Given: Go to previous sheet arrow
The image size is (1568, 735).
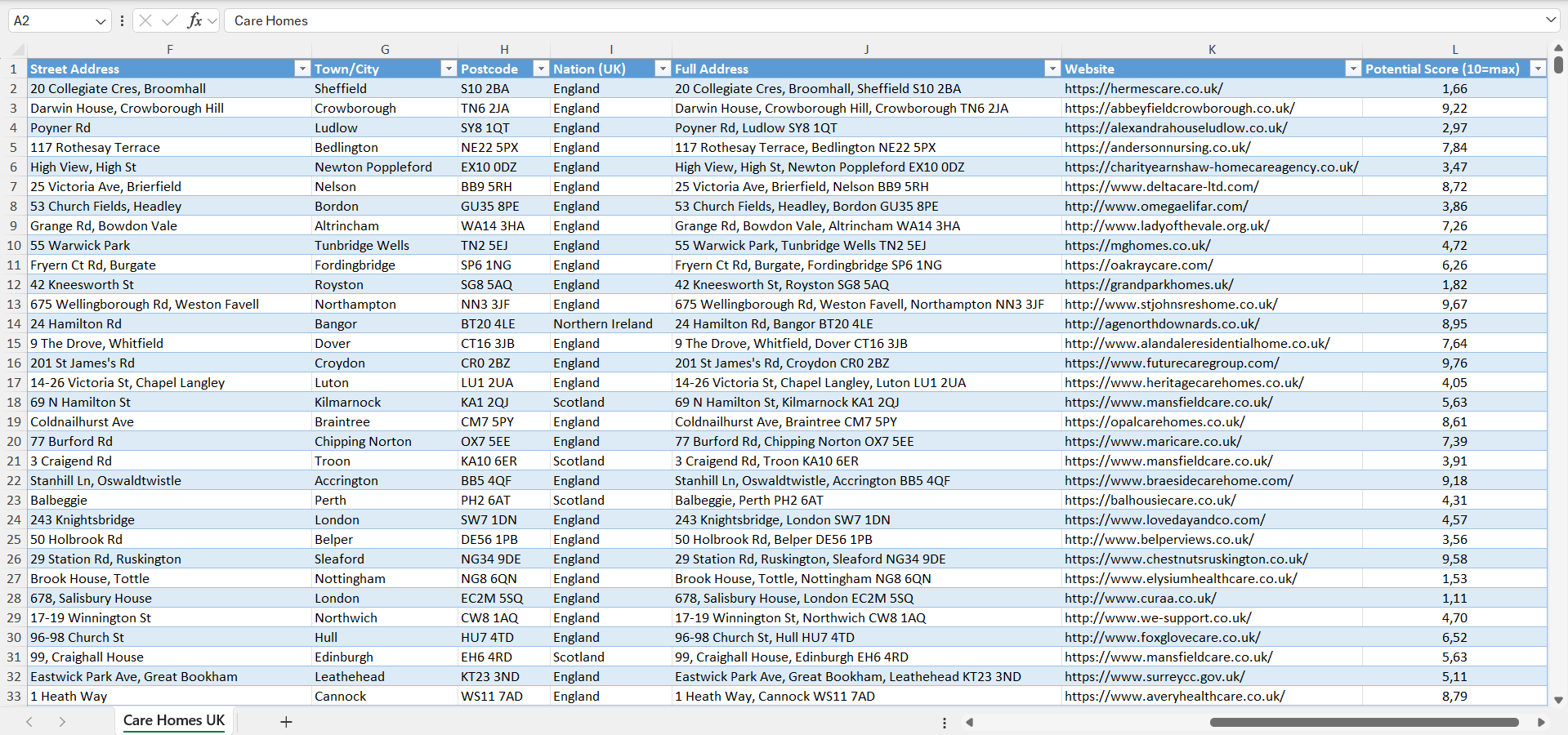Looking at the screenshot, I should click(x=29, y=722).
